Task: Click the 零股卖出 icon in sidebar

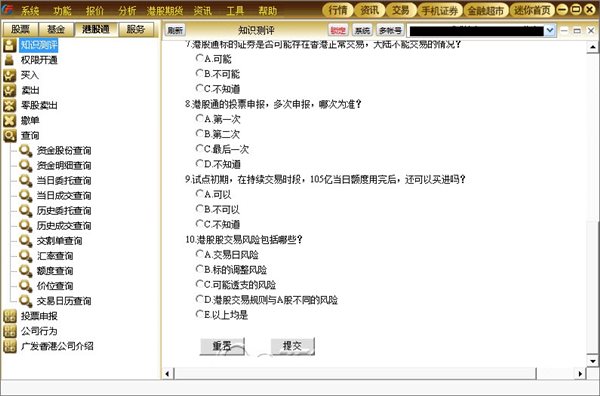Action: [x=10, y=105]
